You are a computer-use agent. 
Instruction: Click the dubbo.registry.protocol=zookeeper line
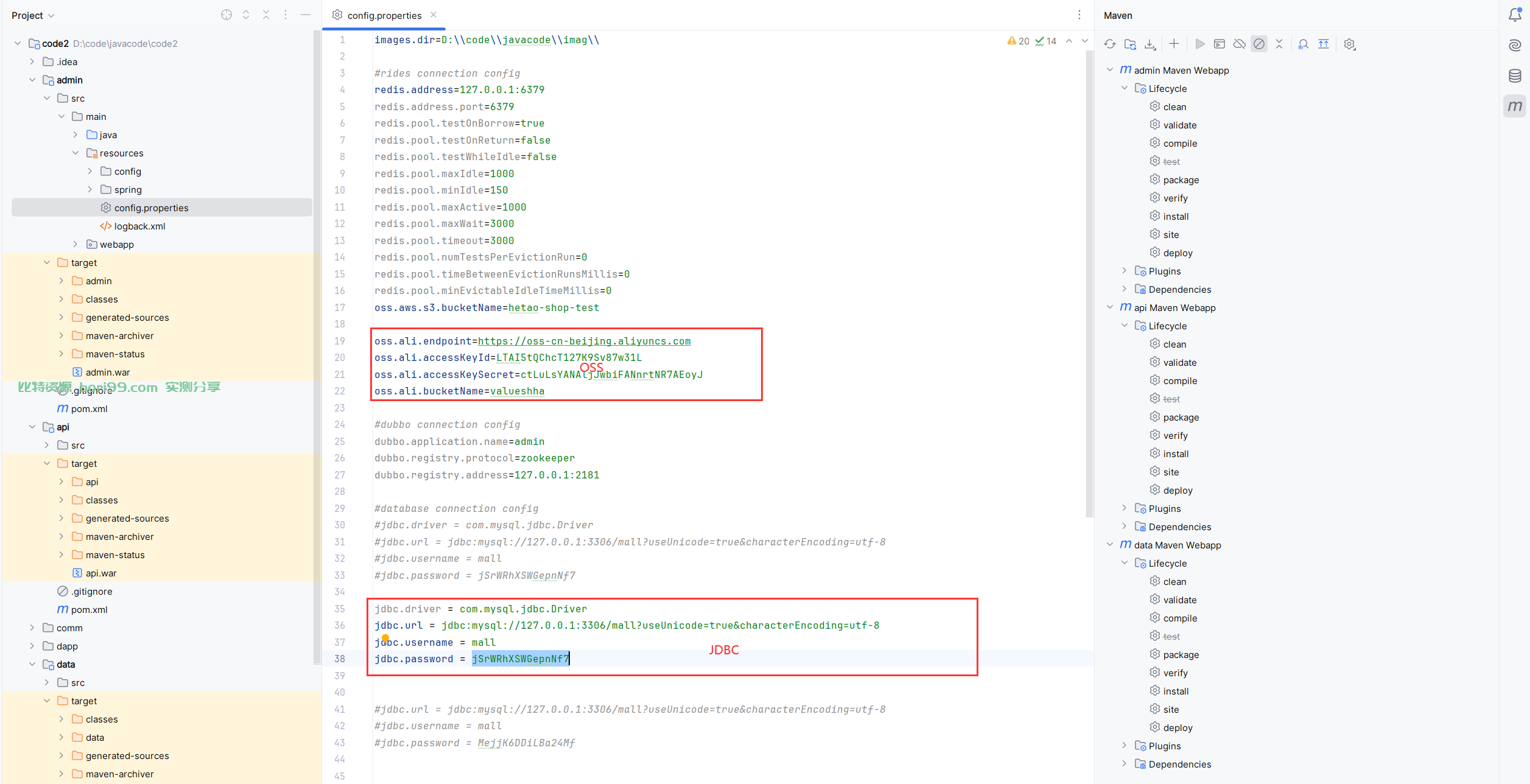474,458
